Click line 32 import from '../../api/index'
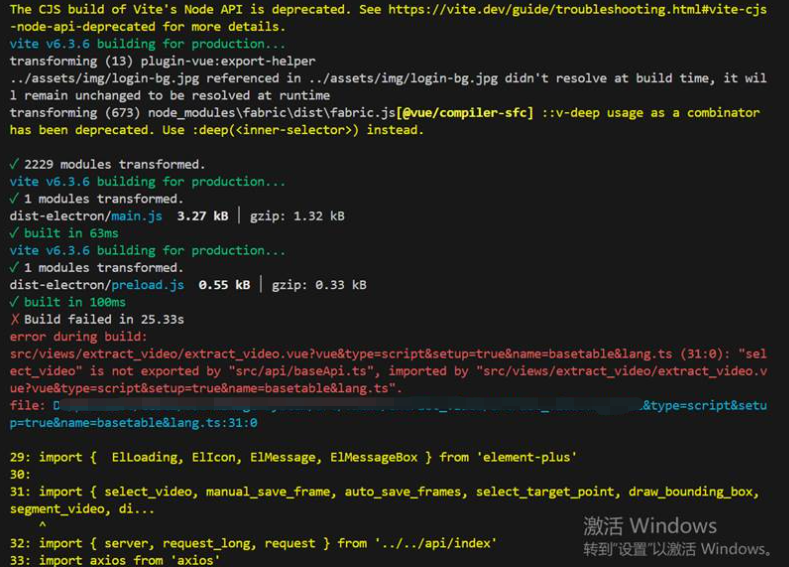Viewport: 789px width, 567px height. click(253, 543)
